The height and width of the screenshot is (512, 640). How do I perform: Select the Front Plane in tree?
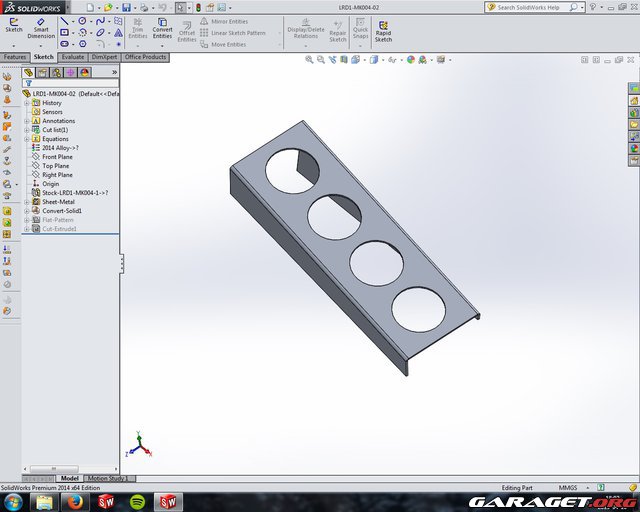pos(57,157)
